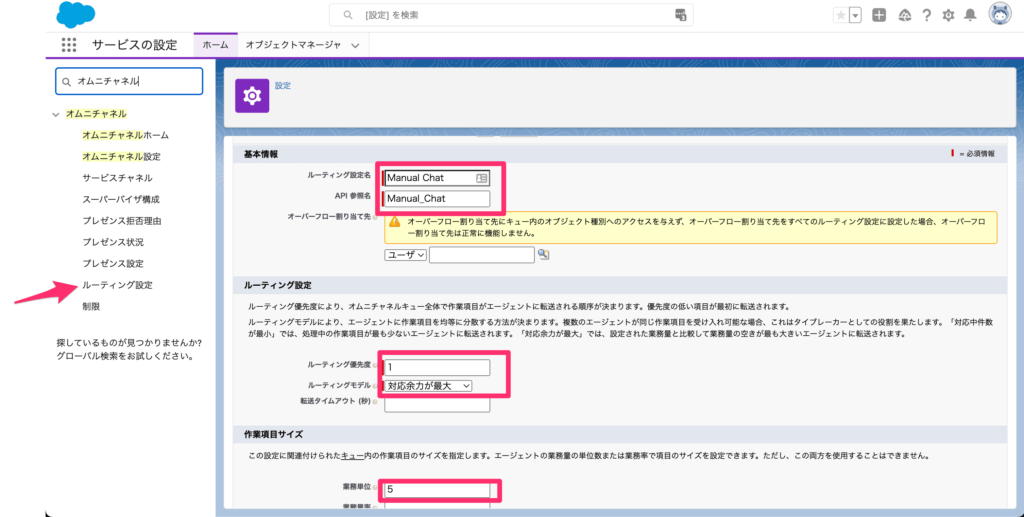Click the keyboard shortcut icon in search bar
Viewport: 1024px width, 517px height.
tap(680, 15)
